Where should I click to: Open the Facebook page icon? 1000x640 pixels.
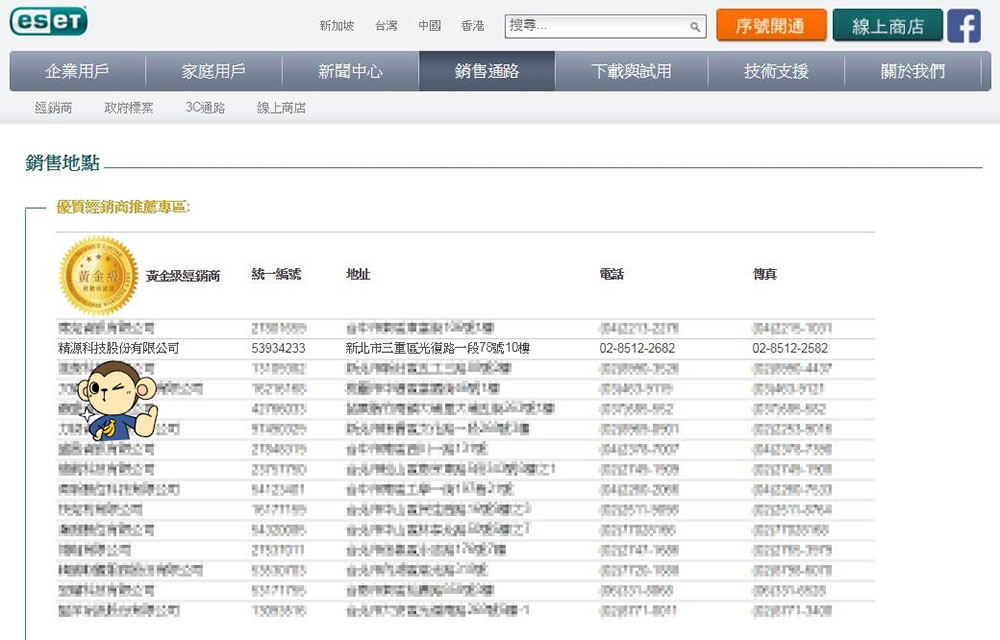[x=964, y=26]
